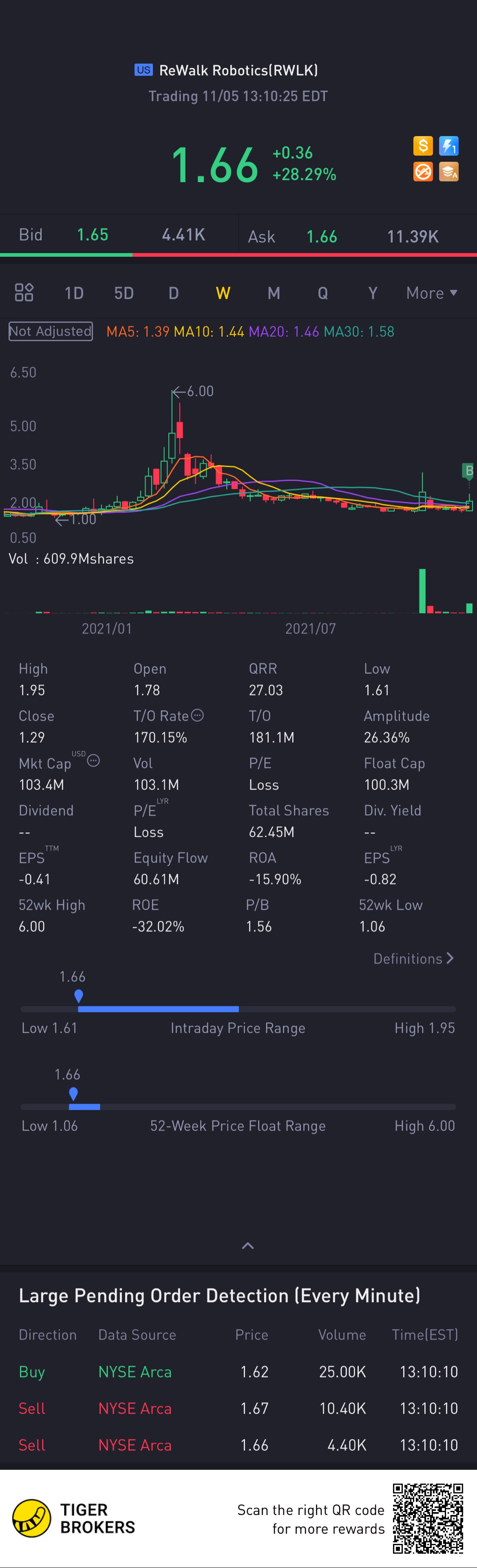Tap the Intraday Price Range bar

coord(238,1009)
